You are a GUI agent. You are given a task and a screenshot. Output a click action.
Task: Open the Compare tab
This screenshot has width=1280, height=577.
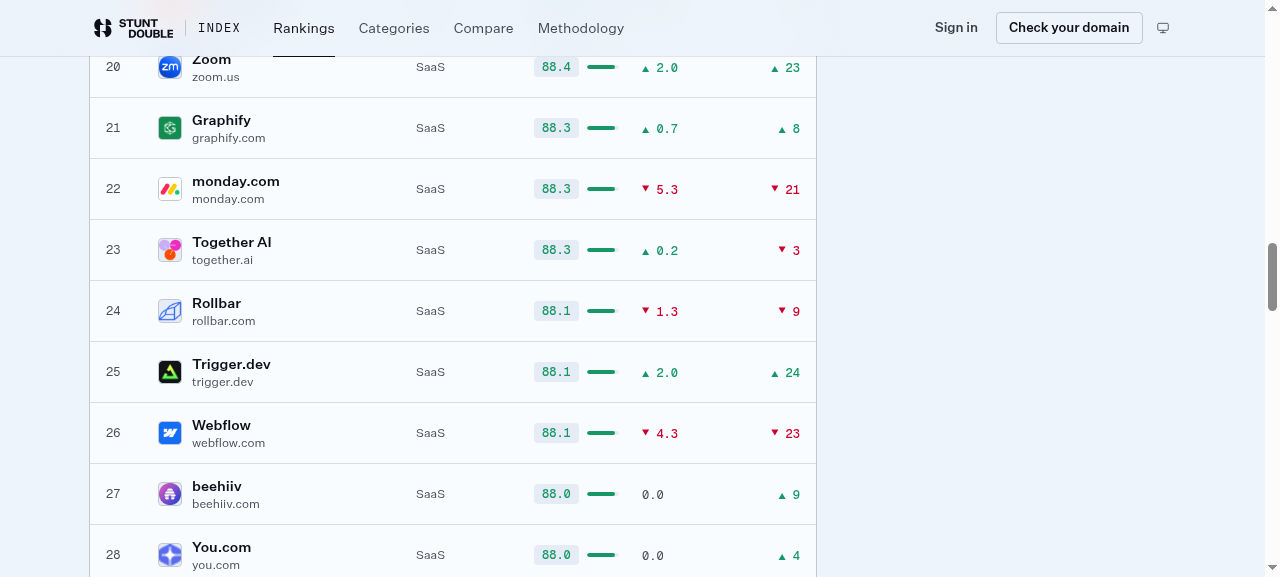pos(483,28)
